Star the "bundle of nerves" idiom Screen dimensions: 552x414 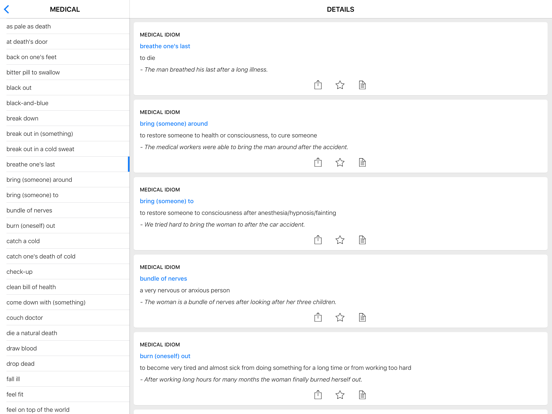(x=340, y=317)
